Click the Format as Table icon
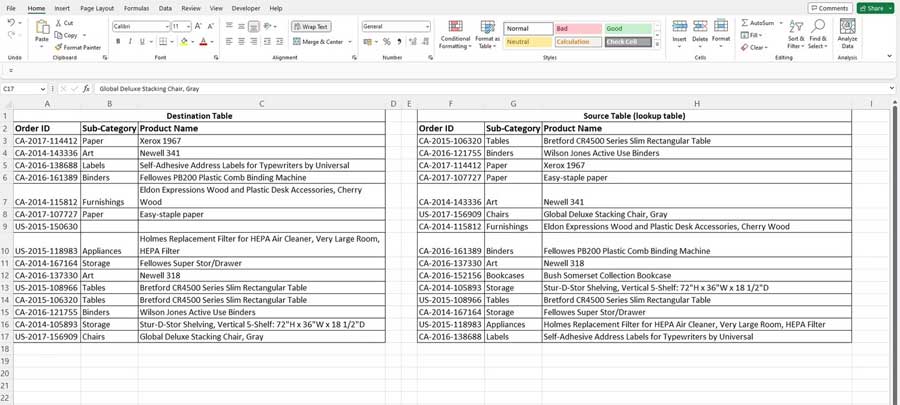Viewport: 900px width, 405px height. tap(488, 26)
